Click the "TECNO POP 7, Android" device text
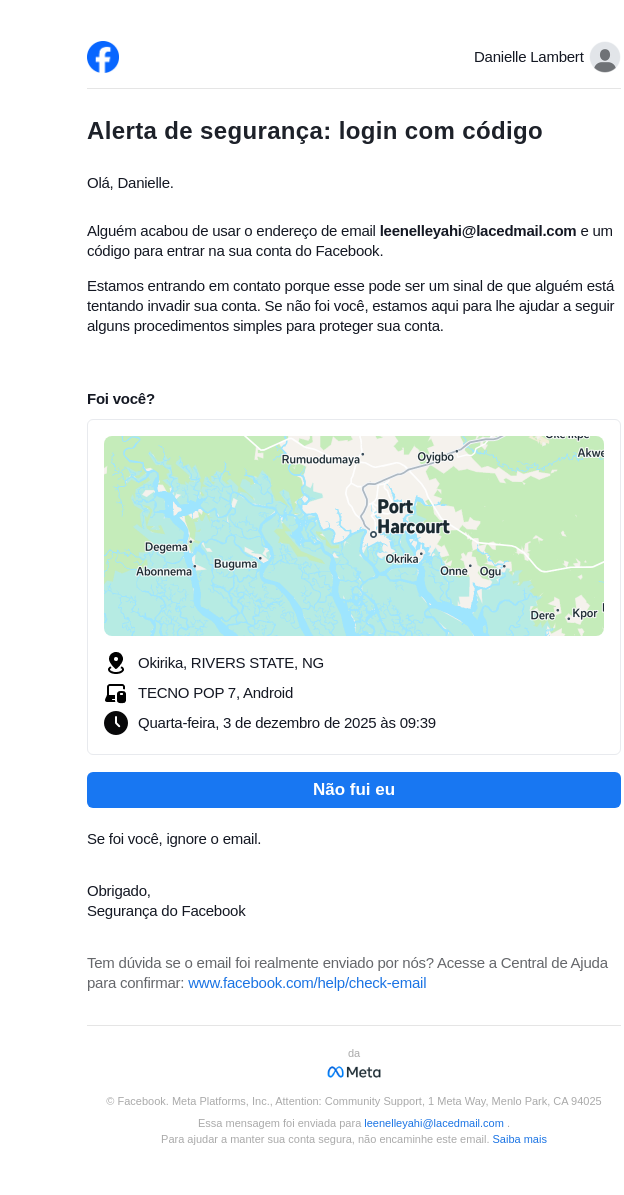Screen dimensions: 624x1195 (215, 693)
